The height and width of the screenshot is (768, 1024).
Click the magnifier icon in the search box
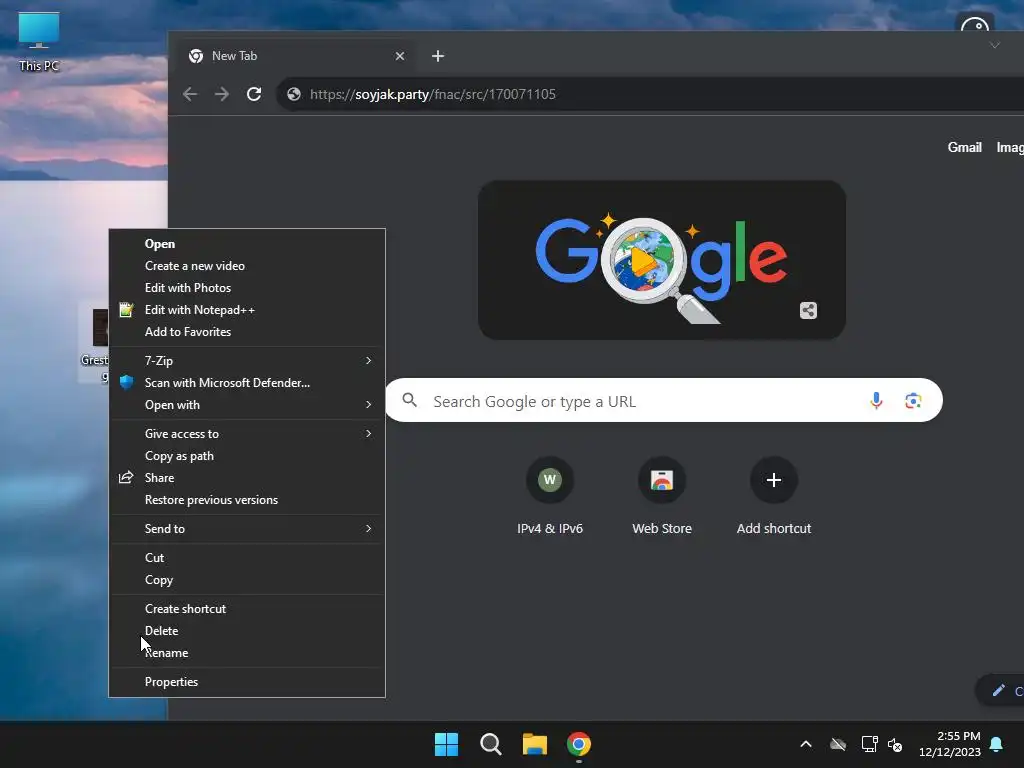(x=409, y=400)
